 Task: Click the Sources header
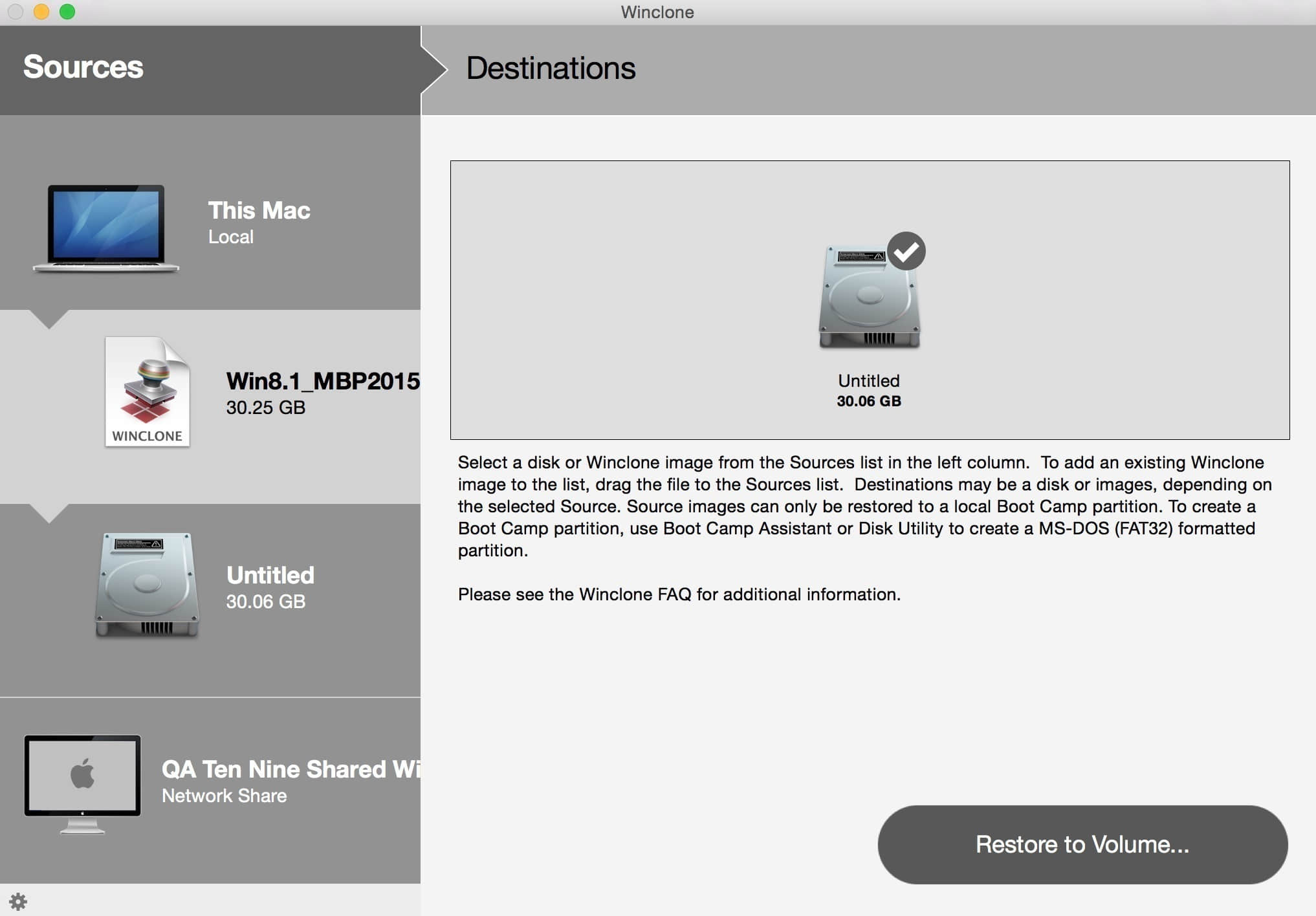coord(83,67)
